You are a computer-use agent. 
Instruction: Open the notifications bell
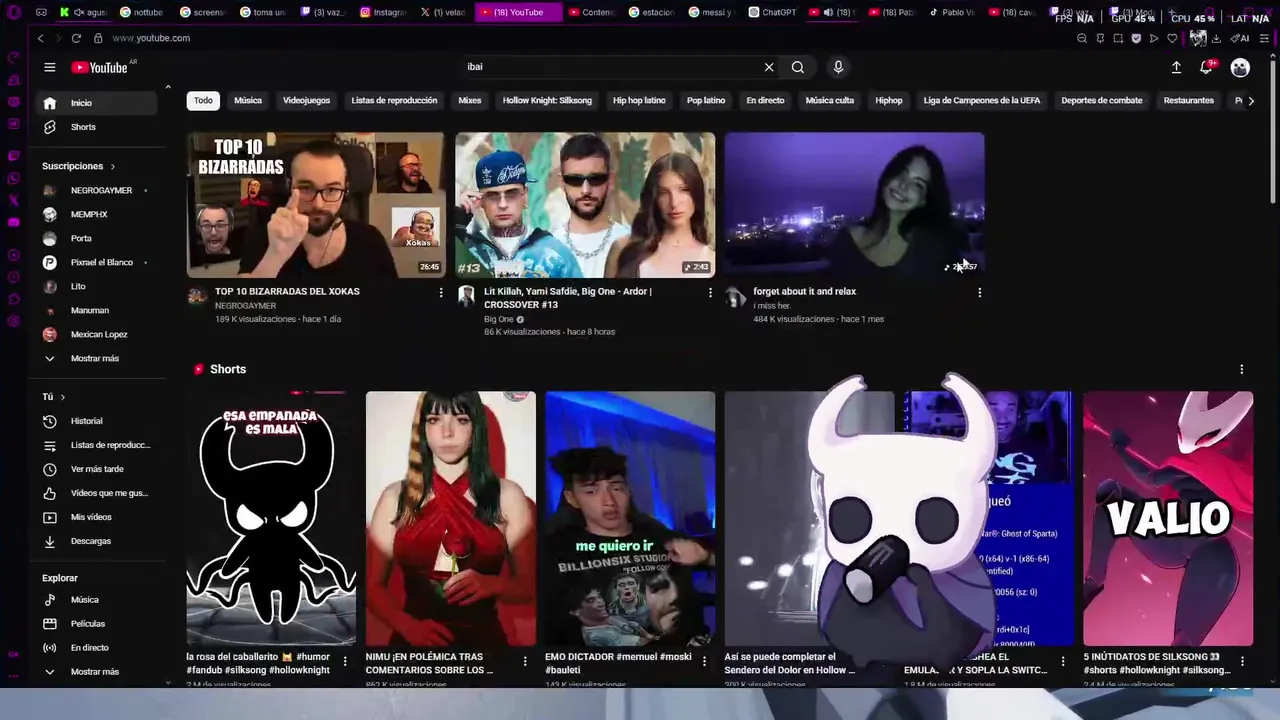click(1206, 67)
